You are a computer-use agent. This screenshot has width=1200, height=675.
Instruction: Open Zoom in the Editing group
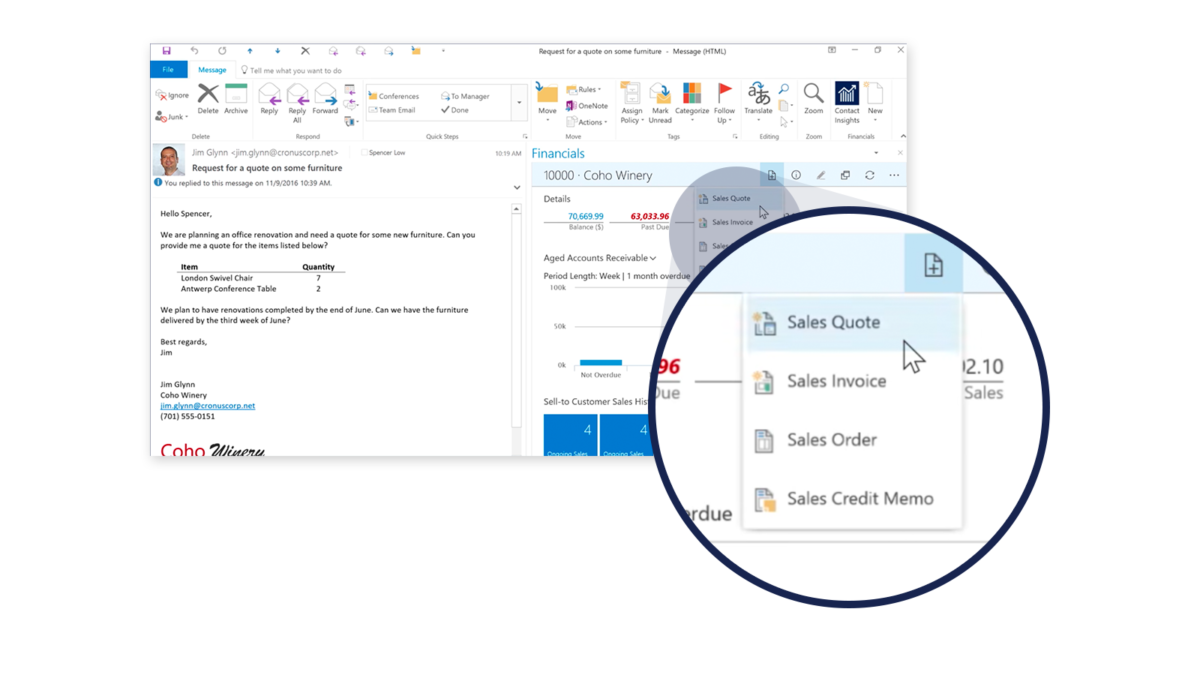pos(812,98)
